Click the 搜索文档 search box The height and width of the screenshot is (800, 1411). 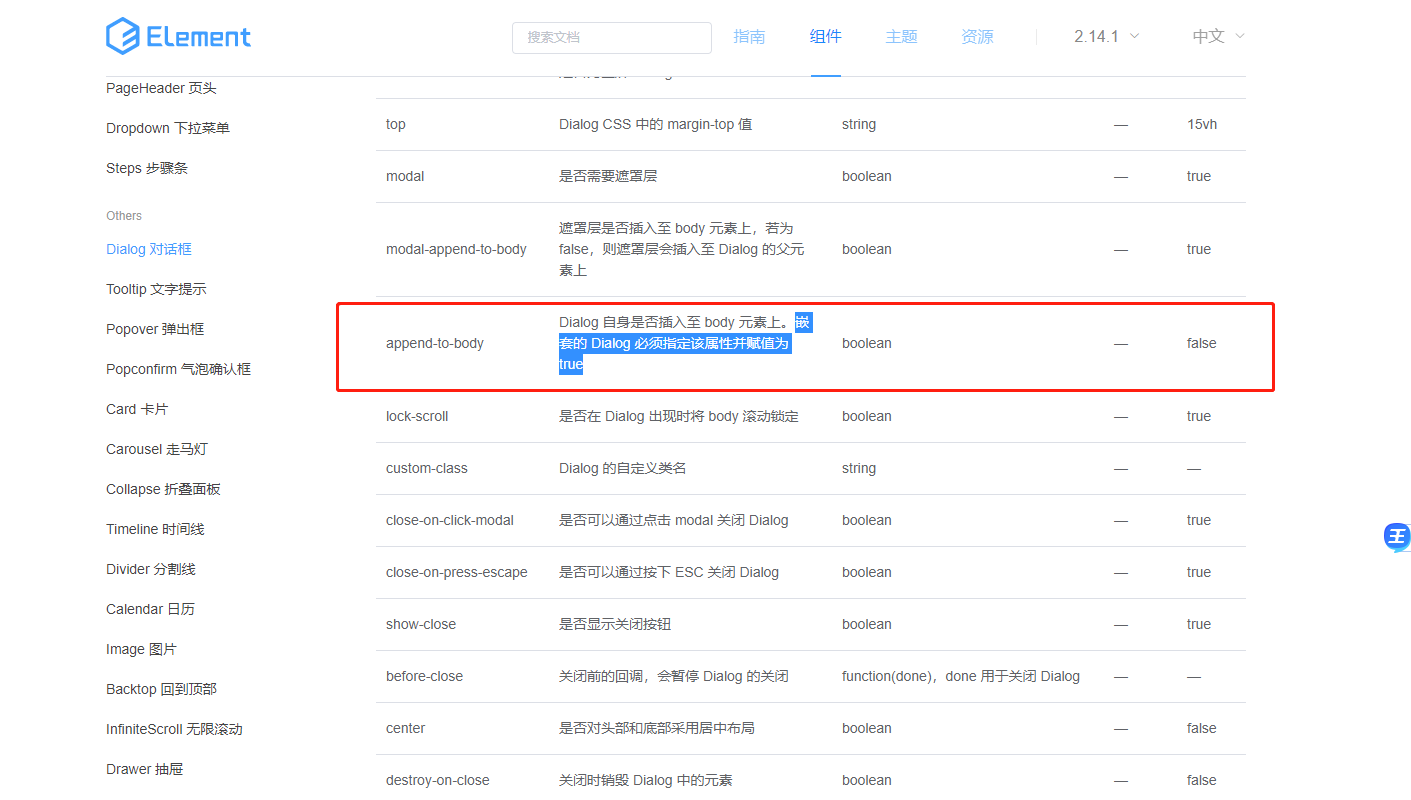611,37
